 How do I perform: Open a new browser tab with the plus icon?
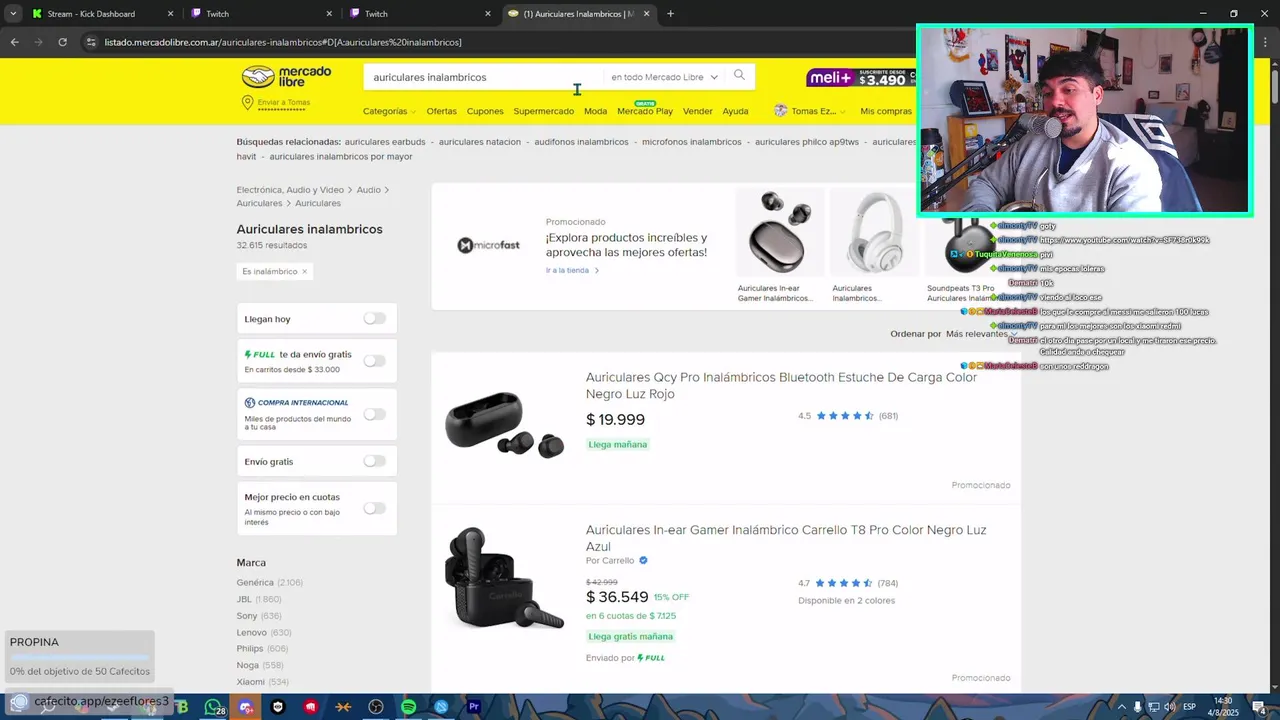tap(670, 14)
